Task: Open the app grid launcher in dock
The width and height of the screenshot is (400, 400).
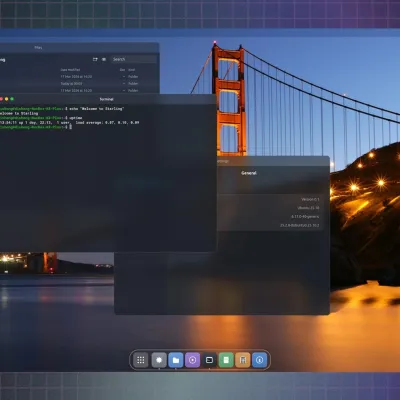Action: point(141,360)
